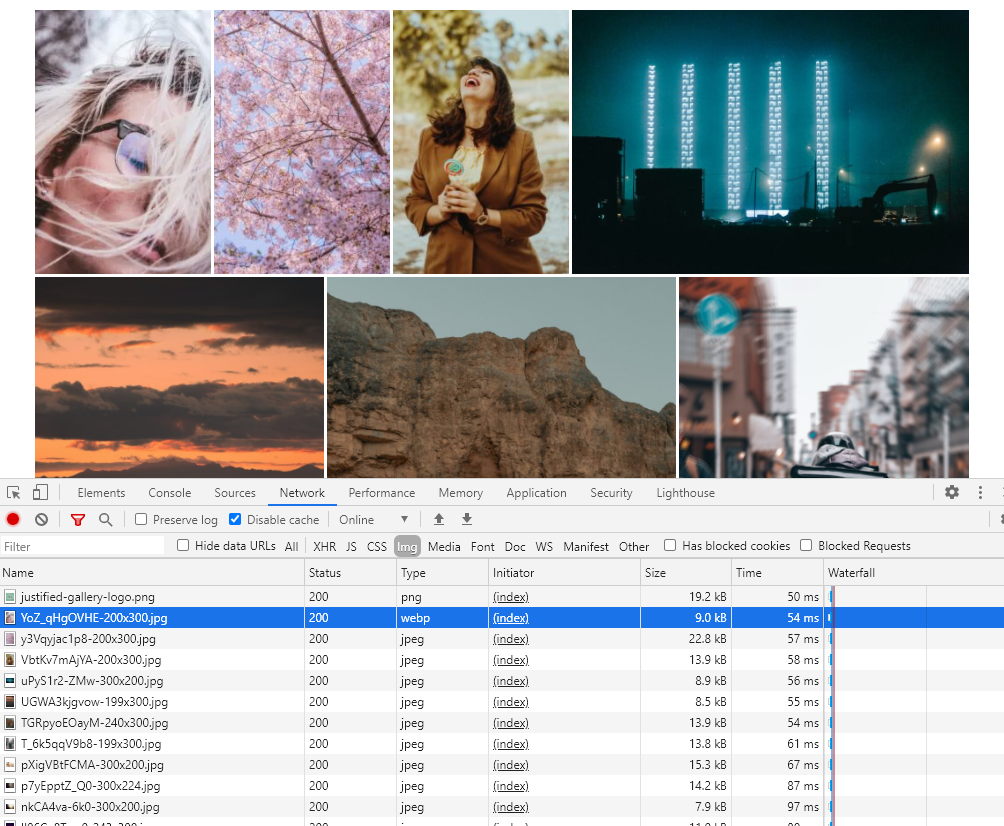Open (index) initiator link for justified-gallery-logo.png
Screen dimensions: 1004x826
click(511, 597)
